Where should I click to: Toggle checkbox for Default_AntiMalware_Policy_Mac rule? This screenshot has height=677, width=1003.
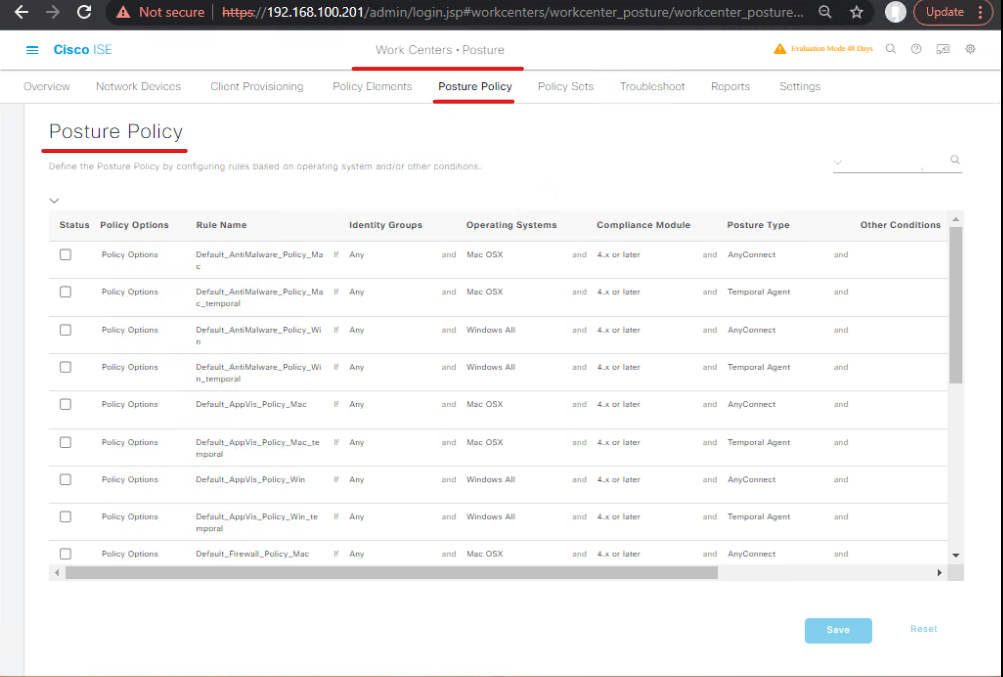(65, 255)
